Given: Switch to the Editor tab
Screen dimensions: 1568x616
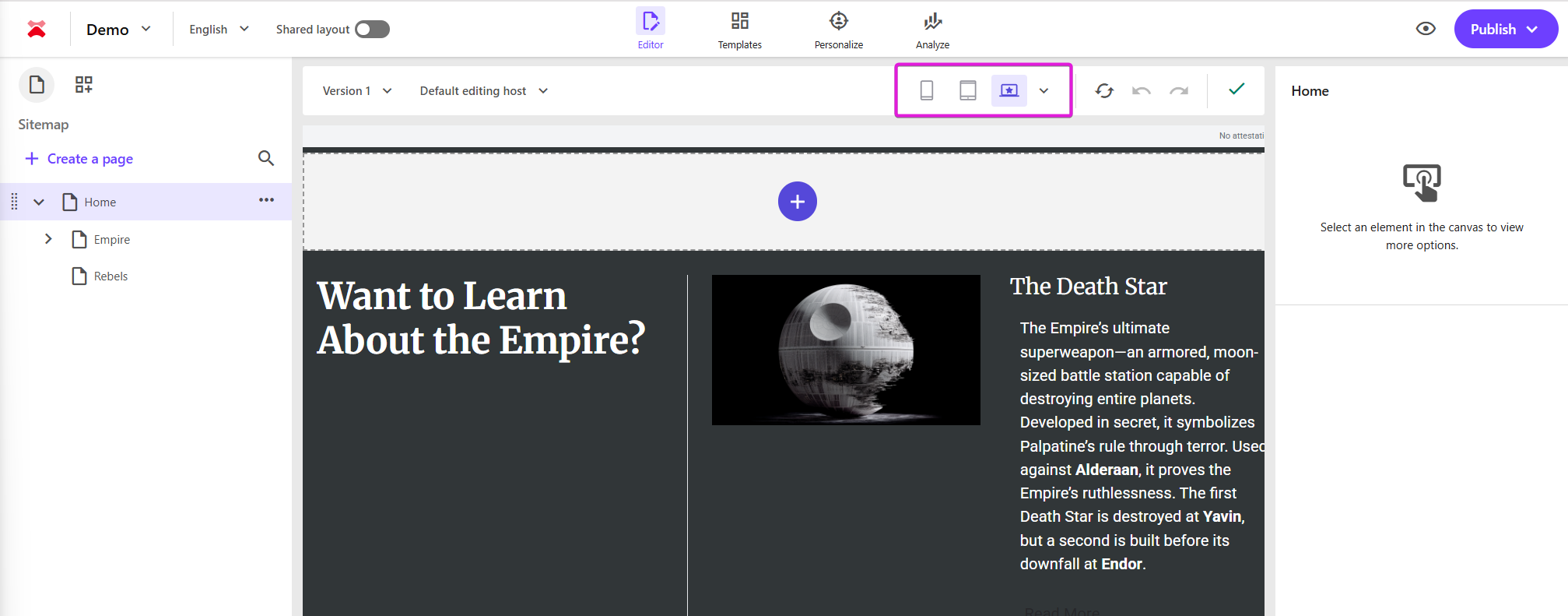Looking at the screenshot, I should coord(651,29).
